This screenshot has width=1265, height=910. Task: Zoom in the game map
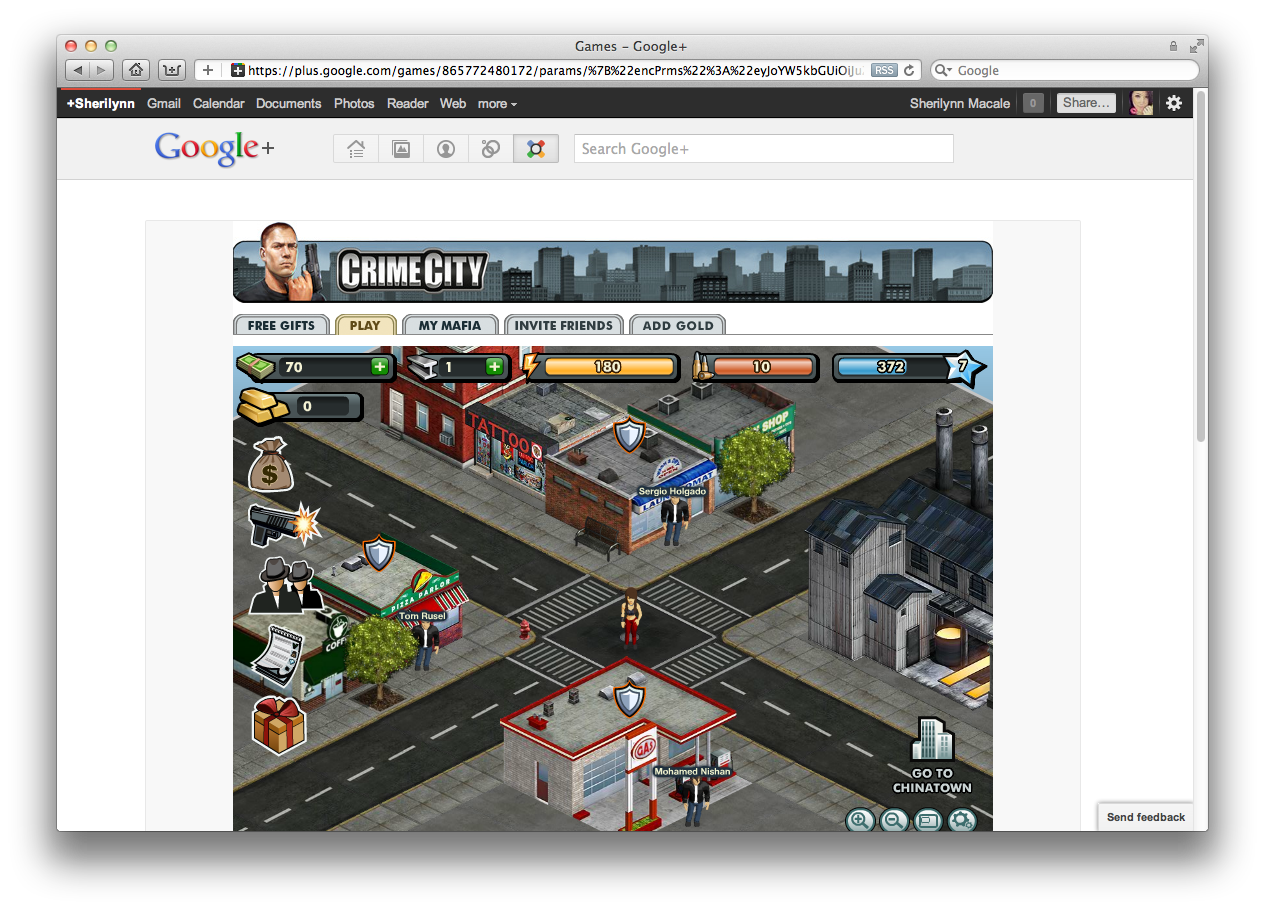tap(859, 820)
